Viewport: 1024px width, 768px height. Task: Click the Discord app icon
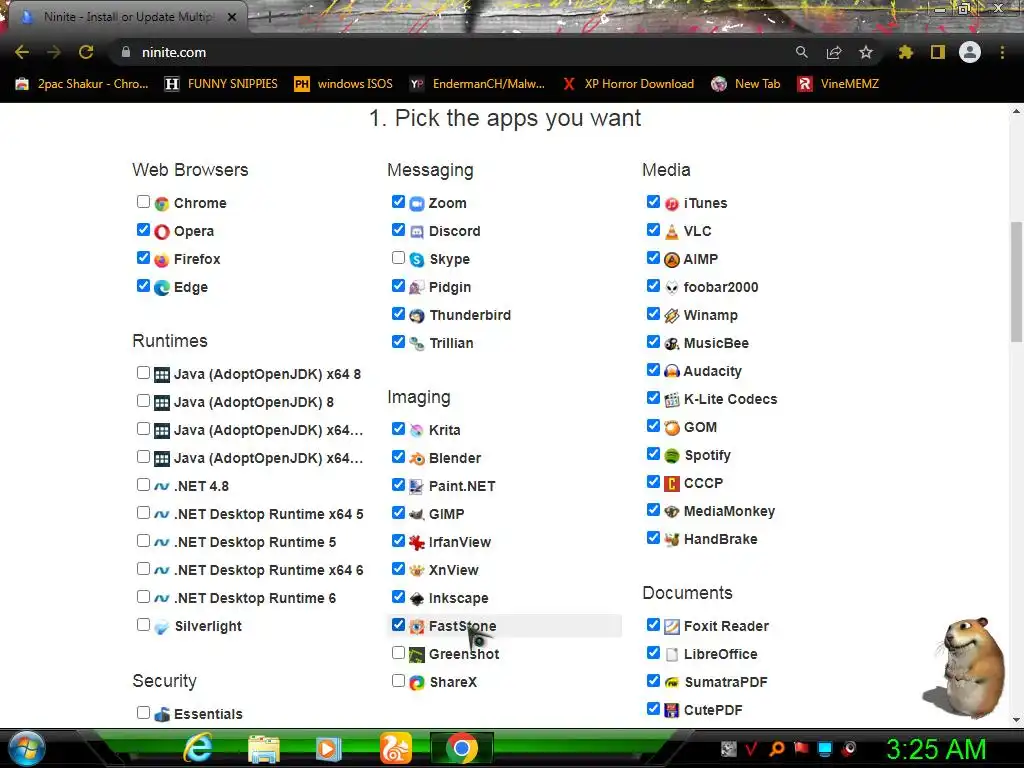click(x=417, y=232)
